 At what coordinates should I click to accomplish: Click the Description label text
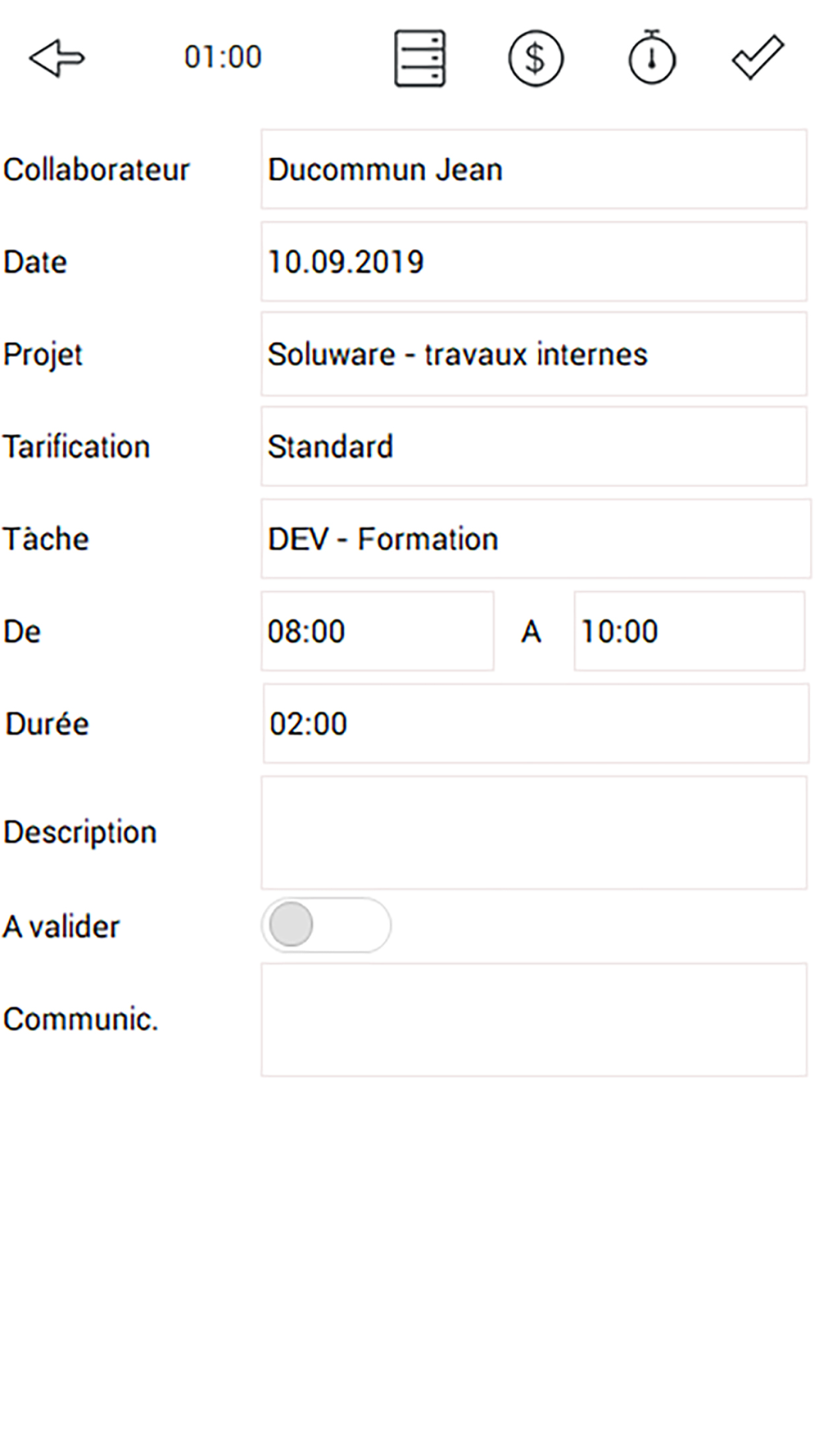[x=80, y=833]
